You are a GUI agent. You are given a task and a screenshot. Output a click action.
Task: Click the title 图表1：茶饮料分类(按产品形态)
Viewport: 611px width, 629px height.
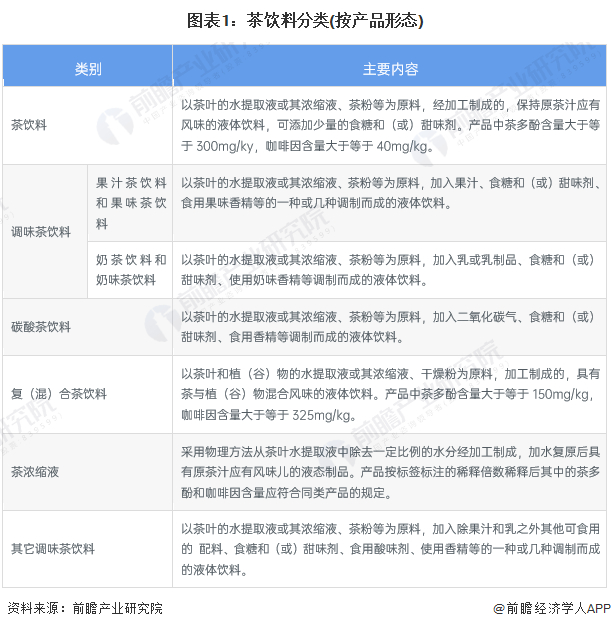pos(305,20)
